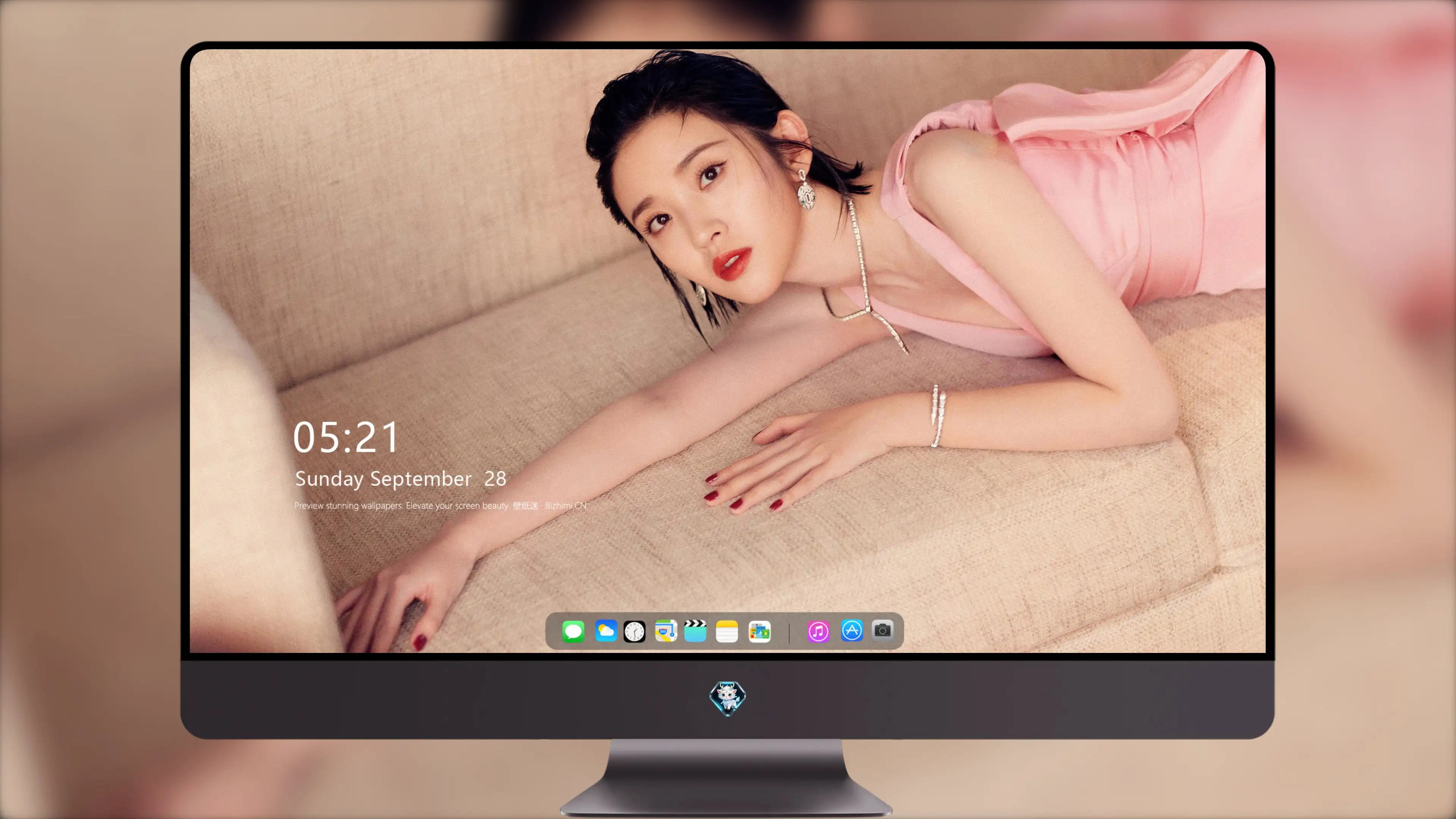
Task: Open the App Store icon in dock
Action: coord(852,630)
